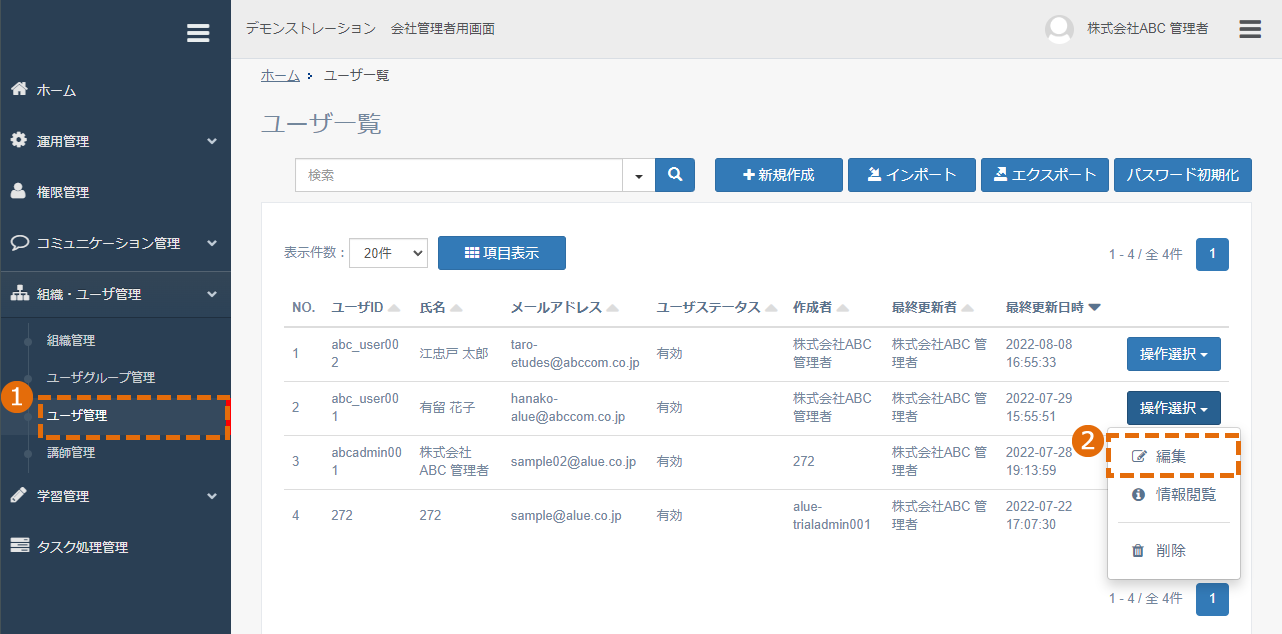
Task: Open the top-right hamburger menu
Action: pyautogui.click(x=1250, y=29)
